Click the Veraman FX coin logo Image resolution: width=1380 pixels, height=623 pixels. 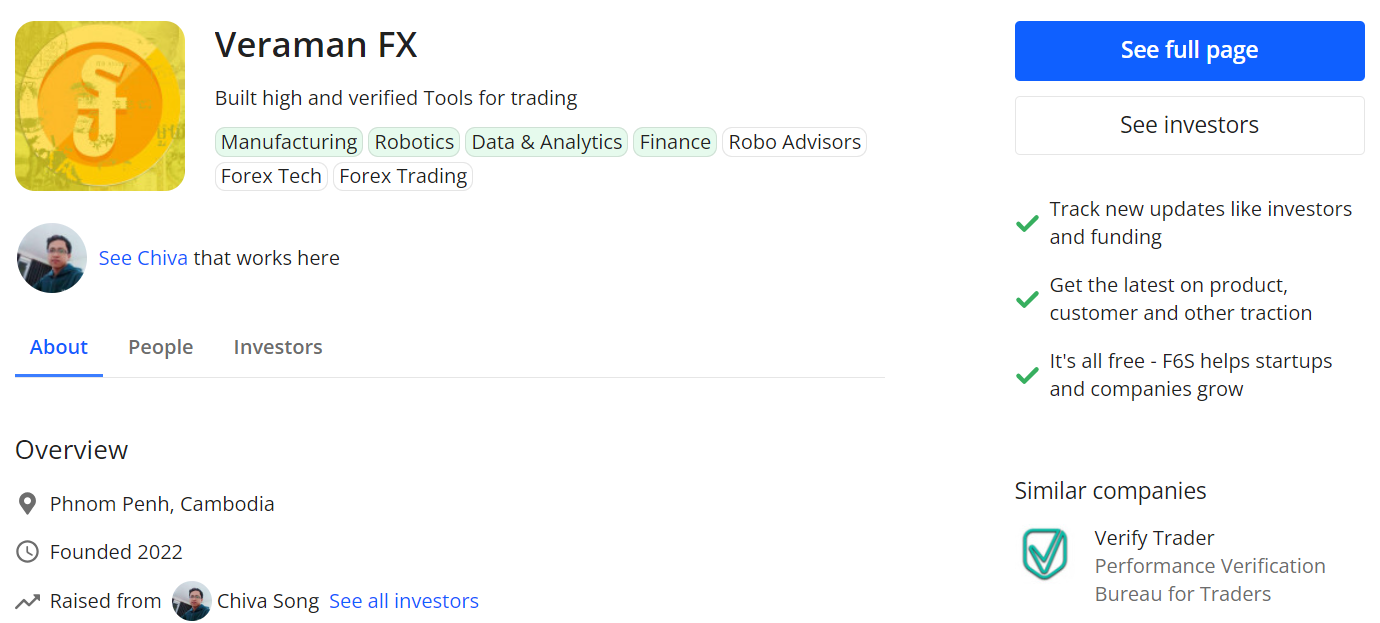[x=100, y=106]
